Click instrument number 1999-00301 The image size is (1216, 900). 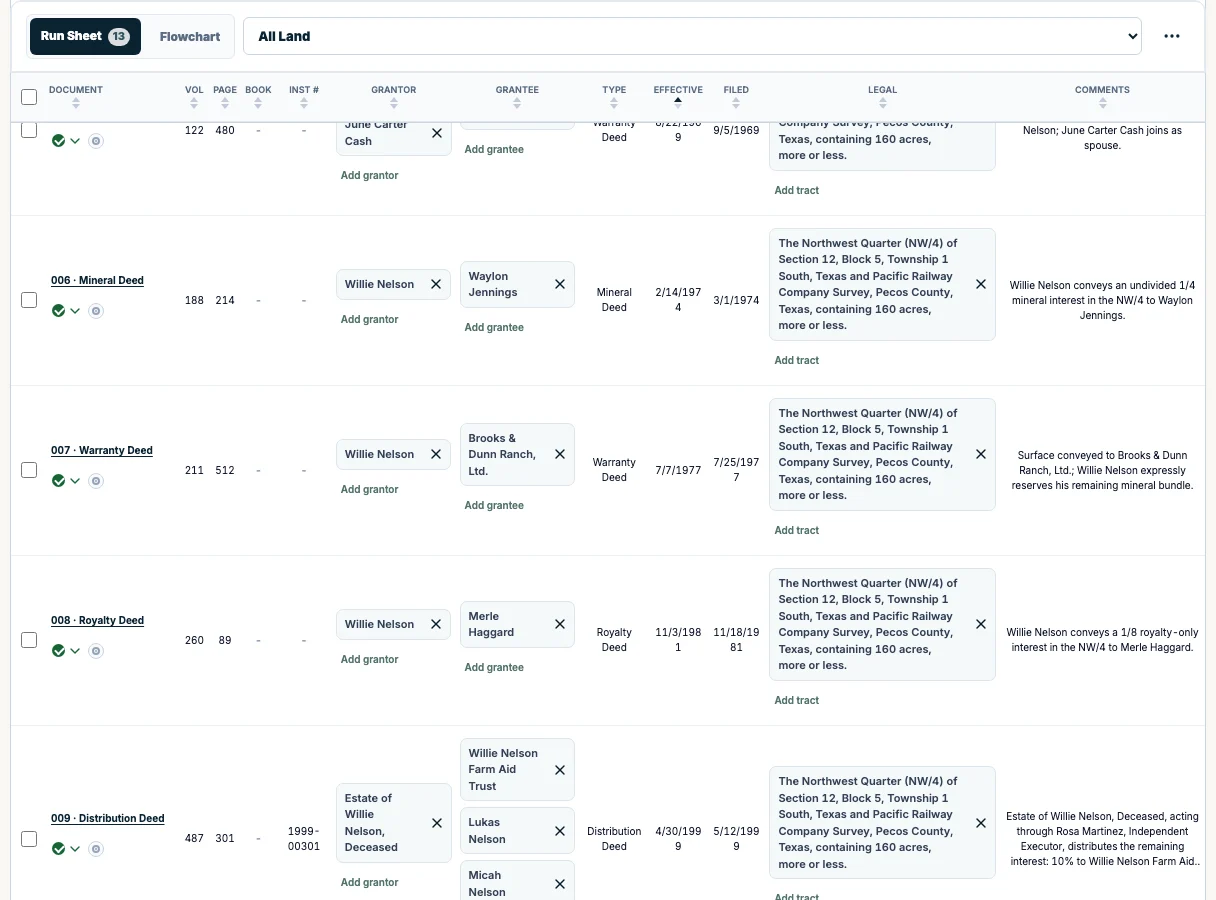tap(304, 838)
